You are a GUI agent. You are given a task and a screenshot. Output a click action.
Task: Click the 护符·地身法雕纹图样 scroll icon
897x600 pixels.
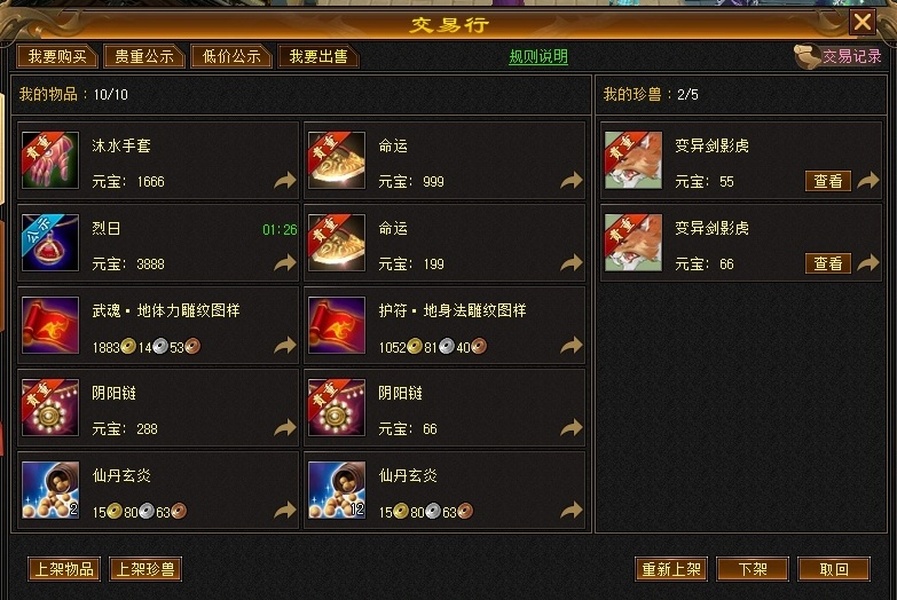[336, 325]
